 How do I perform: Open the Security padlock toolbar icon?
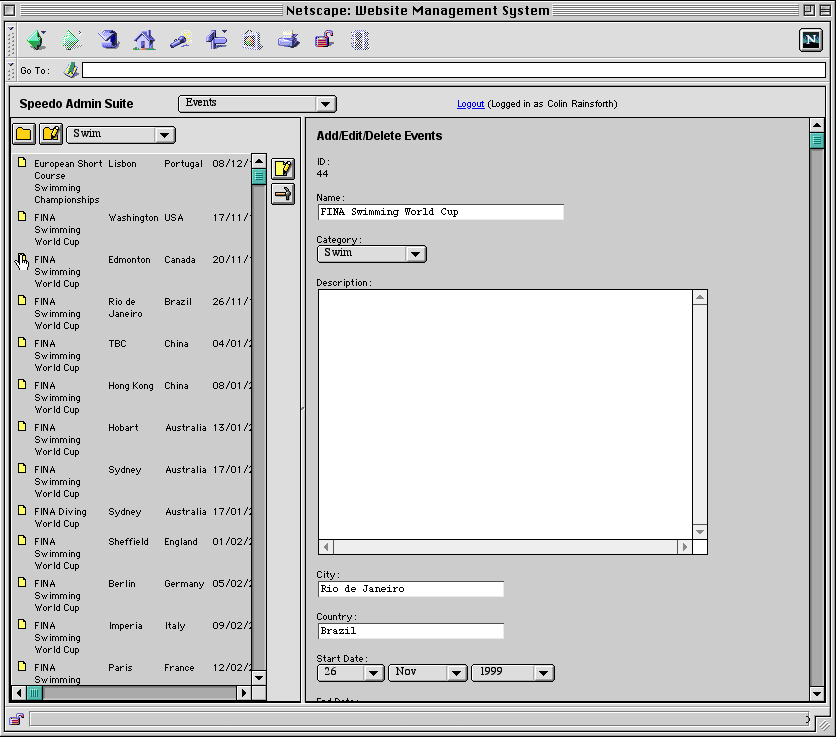324,40
